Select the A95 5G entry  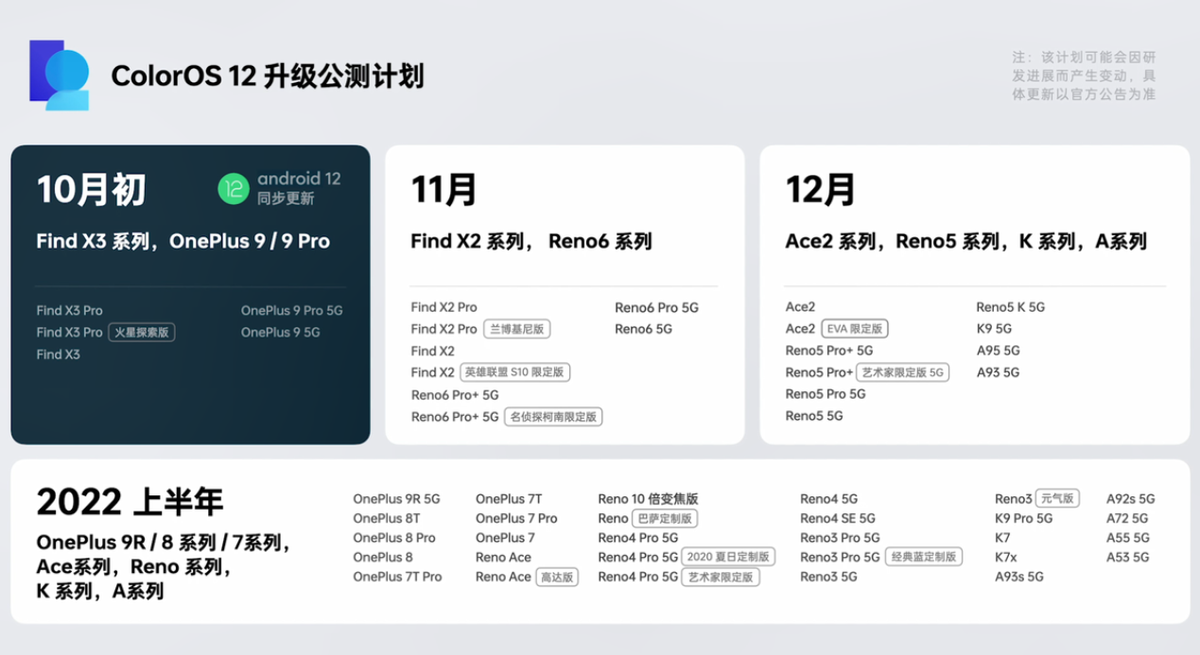point(998,351)
